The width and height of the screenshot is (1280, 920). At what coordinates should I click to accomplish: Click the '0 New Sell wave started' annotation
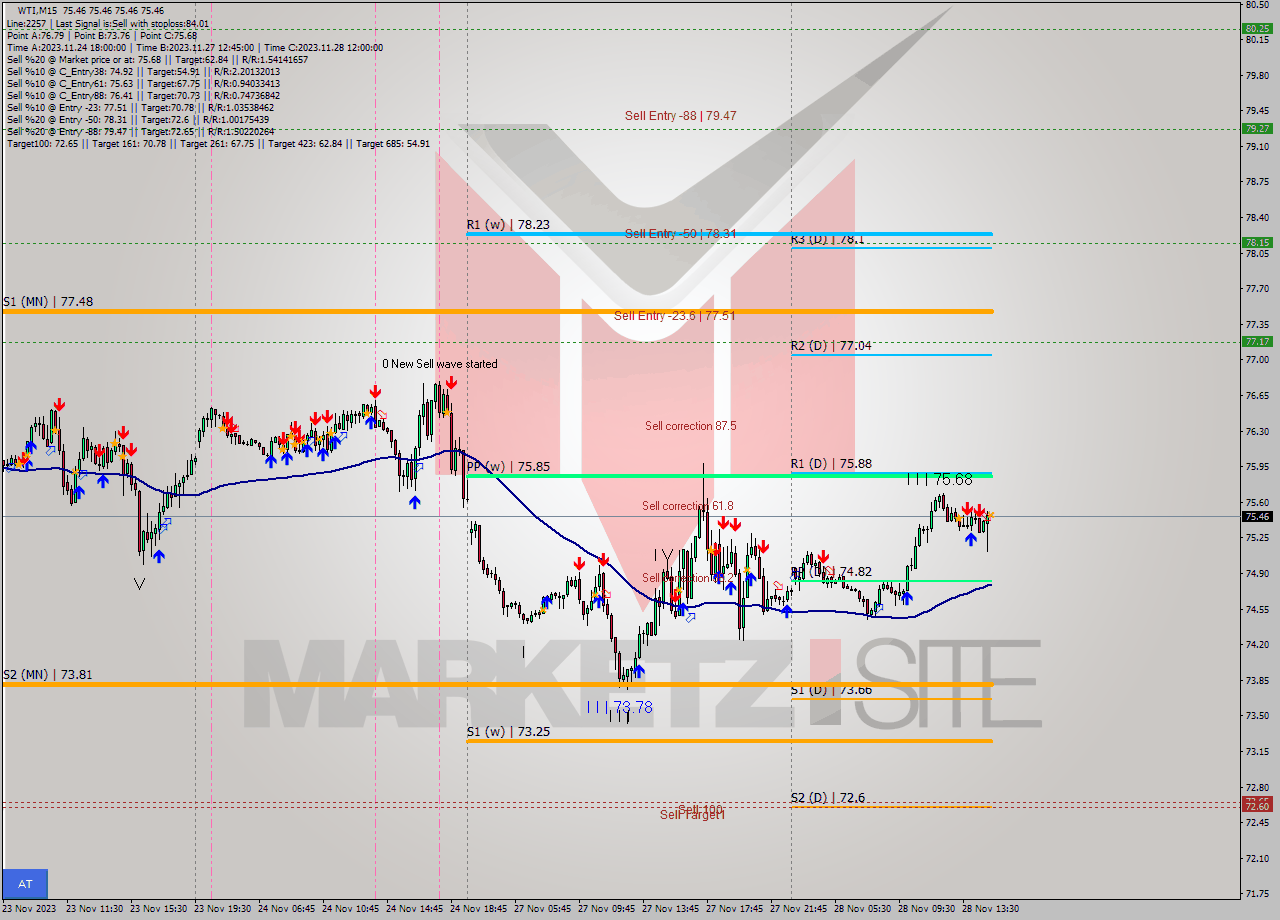[439, 364]
